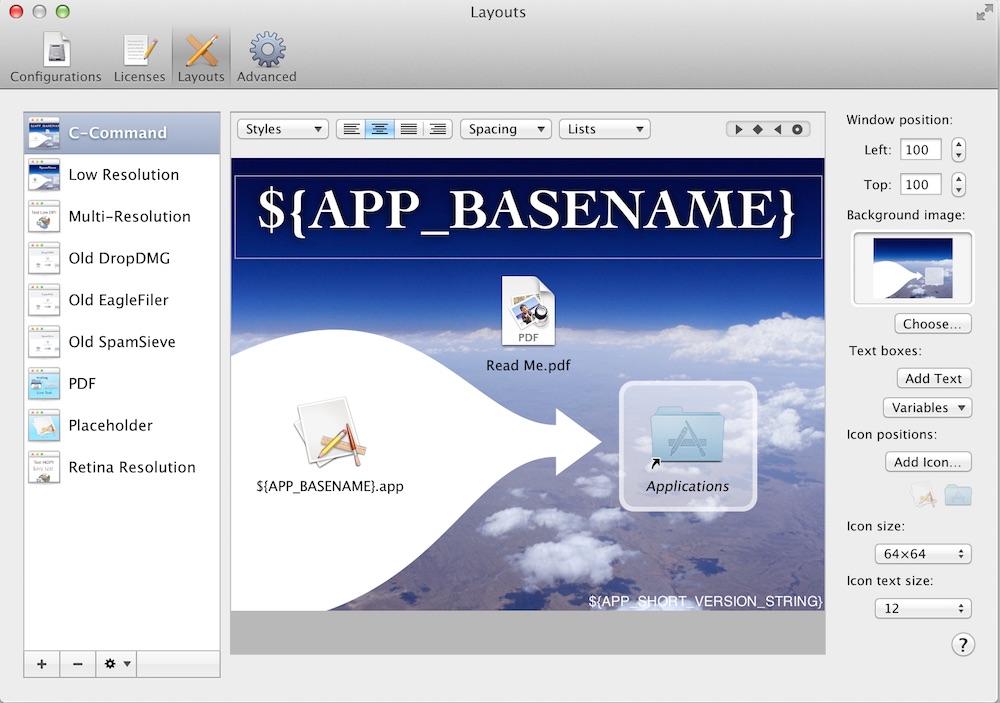Click the Add Text button
The height and width of the screenshot is (703, 1000).
[x=933, y=379]
